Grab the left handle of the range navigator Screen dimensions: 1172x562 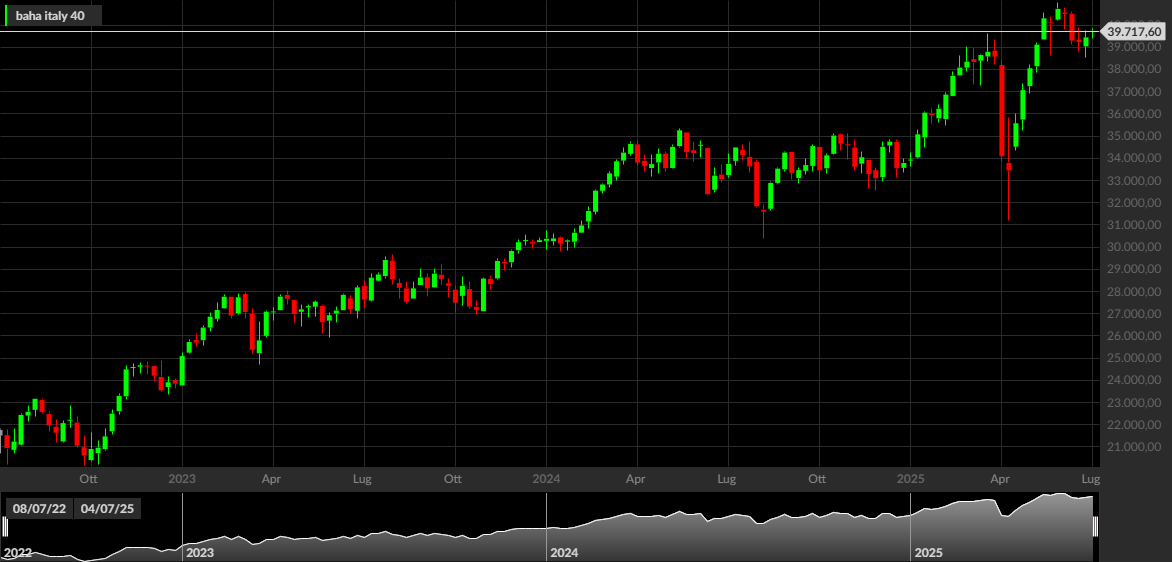pos(4,526)
